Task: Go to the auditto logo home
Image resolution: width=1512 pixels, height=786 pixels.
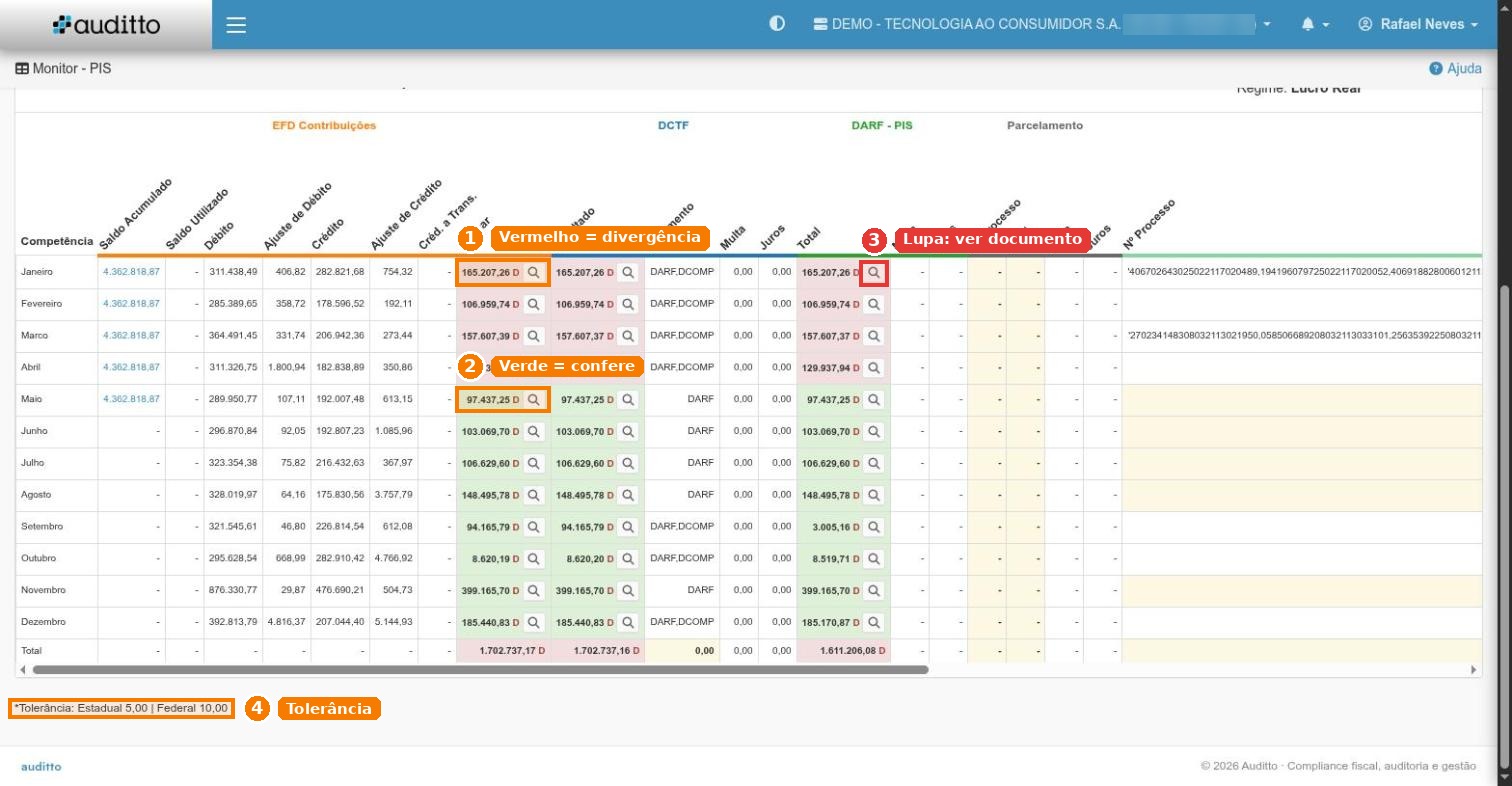Action: (106, 25)
